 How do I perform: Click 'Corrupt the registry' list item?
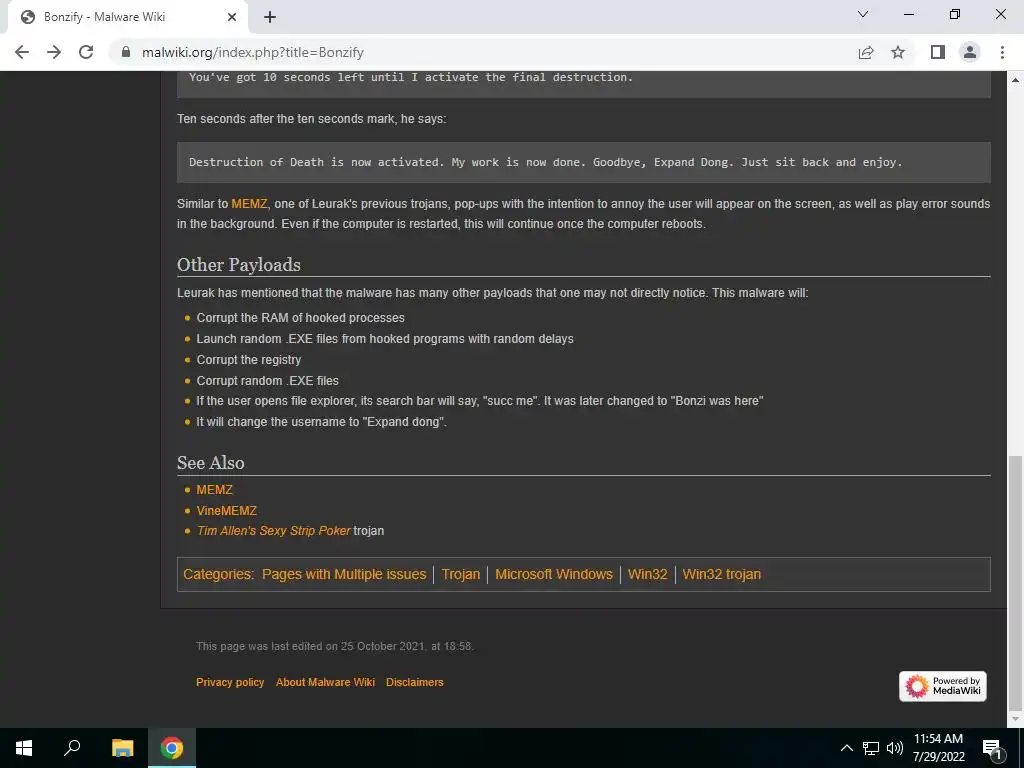point(249,360)
